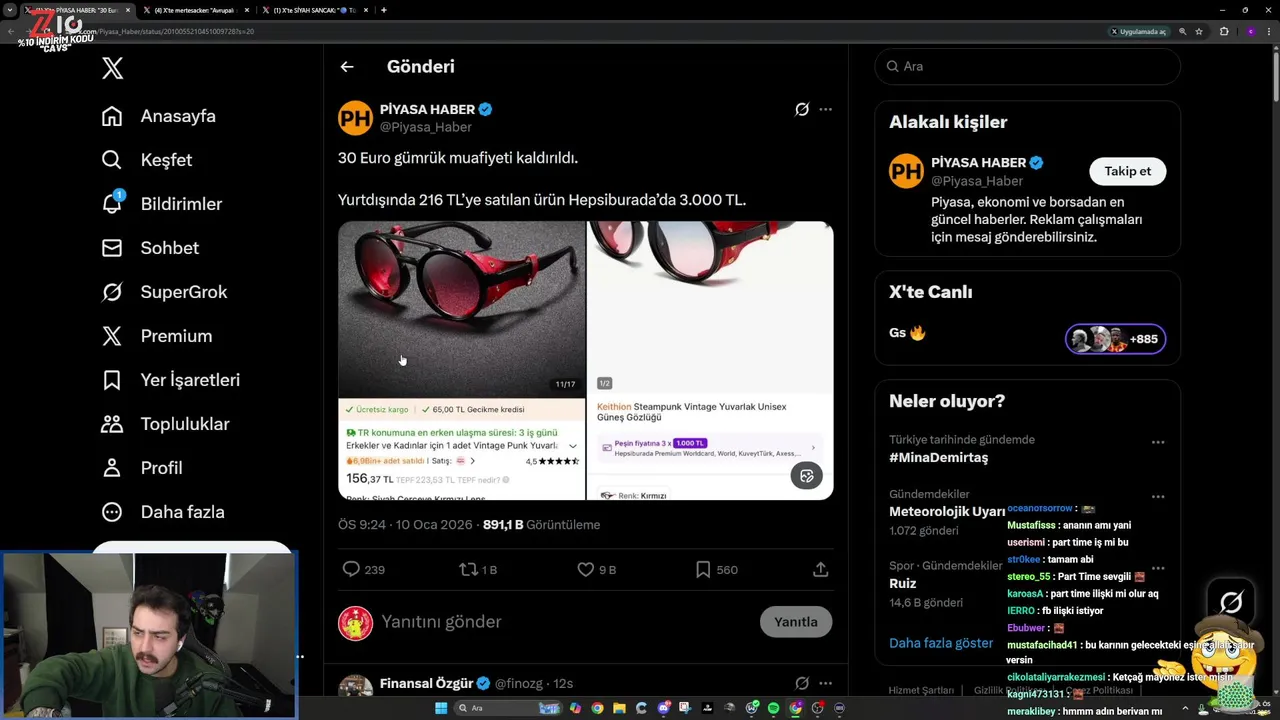
Task: Open the Anasayfa home icon
Action: click(x=112, y=116)
